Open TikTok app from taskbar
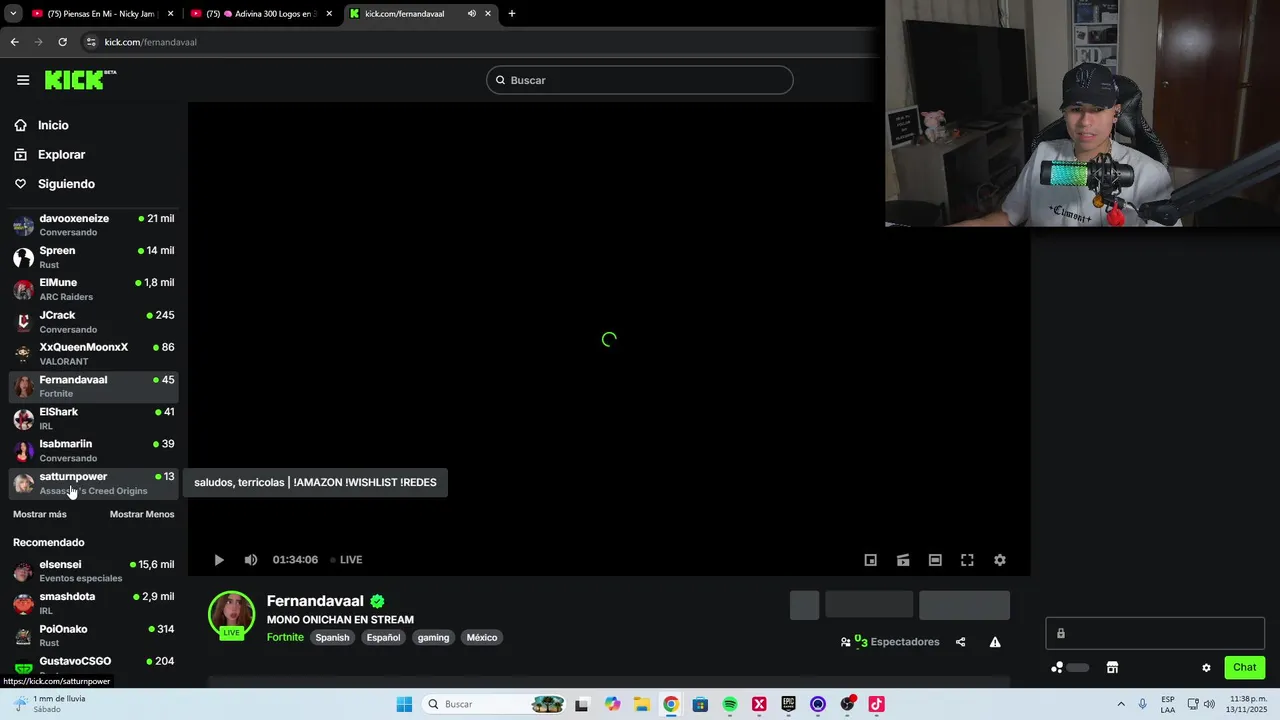This screenshot has width=1280, height=720. (876, 704)
